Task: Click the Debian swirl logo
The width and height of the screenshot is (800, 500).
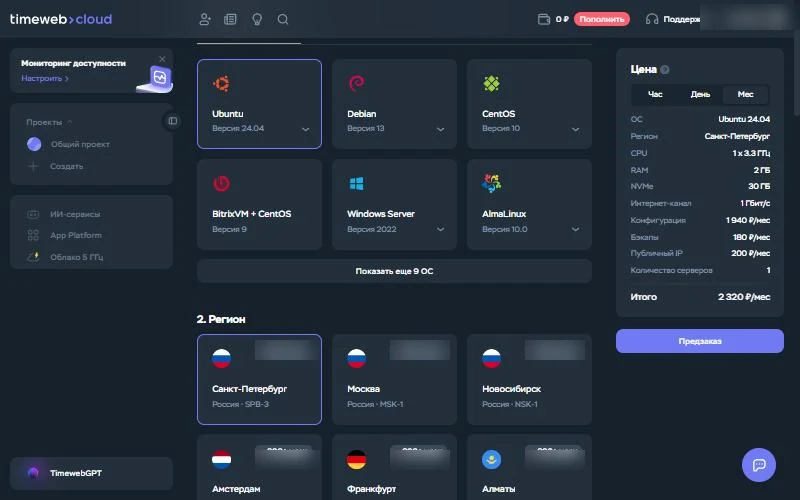Action: [x=356, y=83]
